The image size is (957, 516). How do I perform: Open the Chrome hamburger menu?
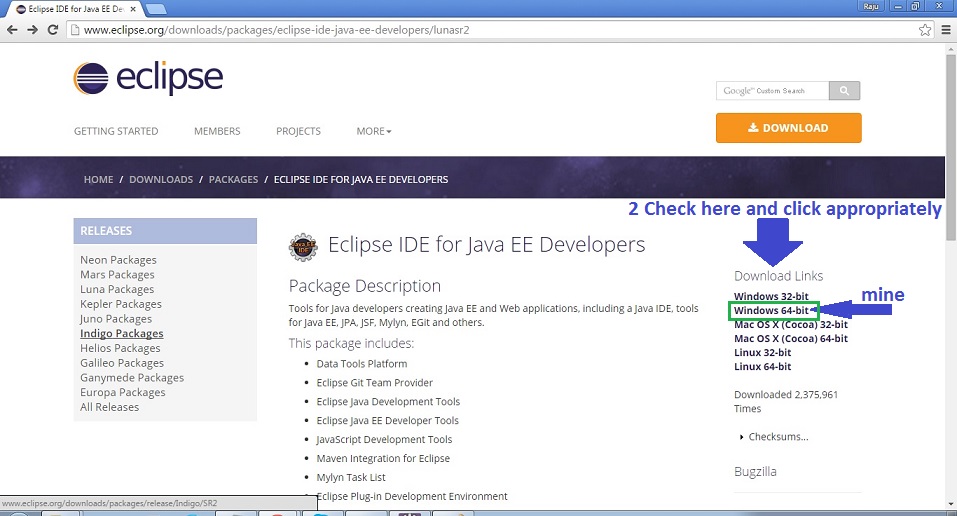(x=945, y=30)
